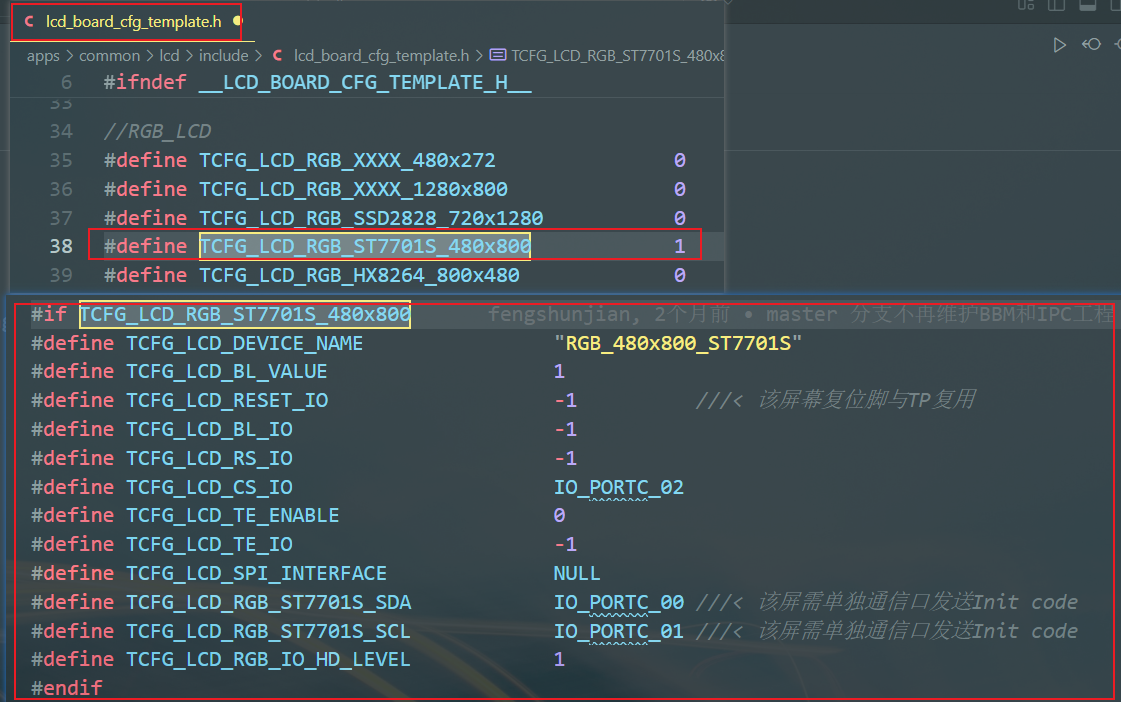Click the unsaved dot on the editor tab
This screenshot has width=1121, height=702.
tap(237, 21)
